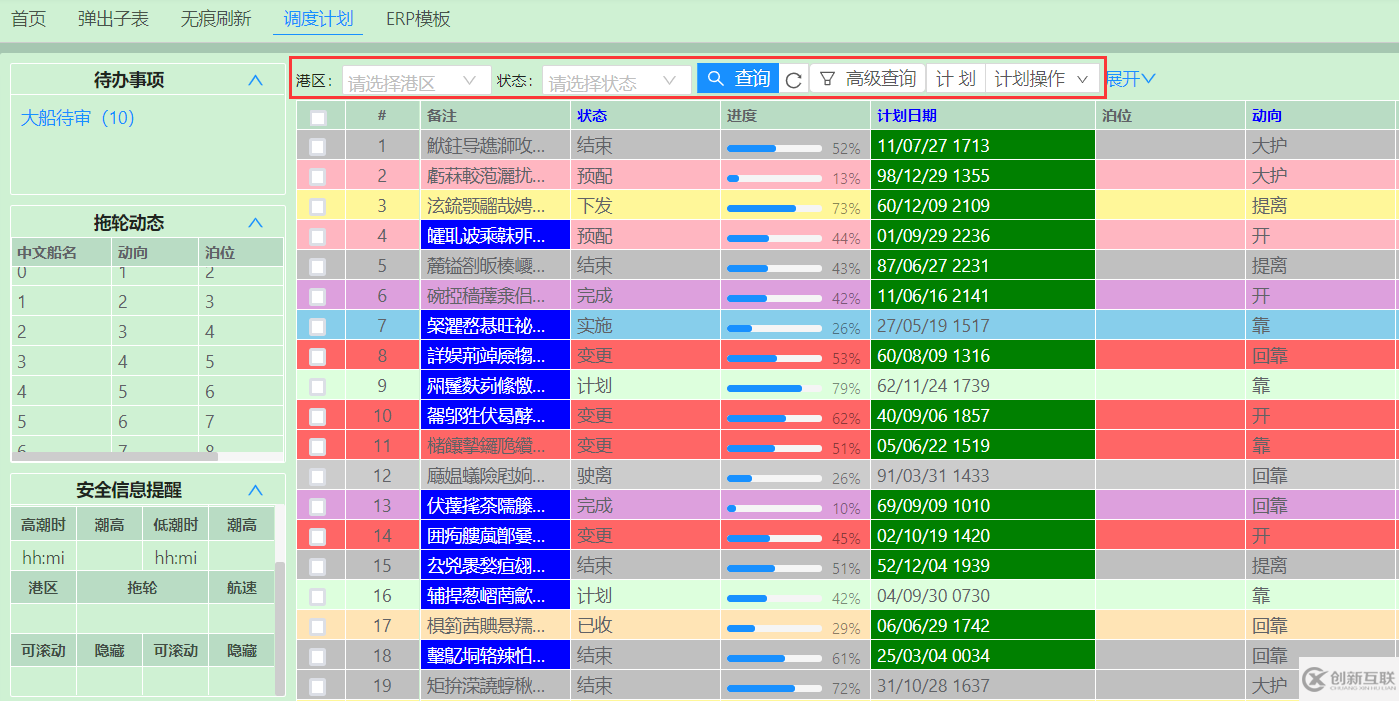Screen dimensions: 1399x701
Task: Click the magnifier search icon on 查询 button
Action: [716, 78]
